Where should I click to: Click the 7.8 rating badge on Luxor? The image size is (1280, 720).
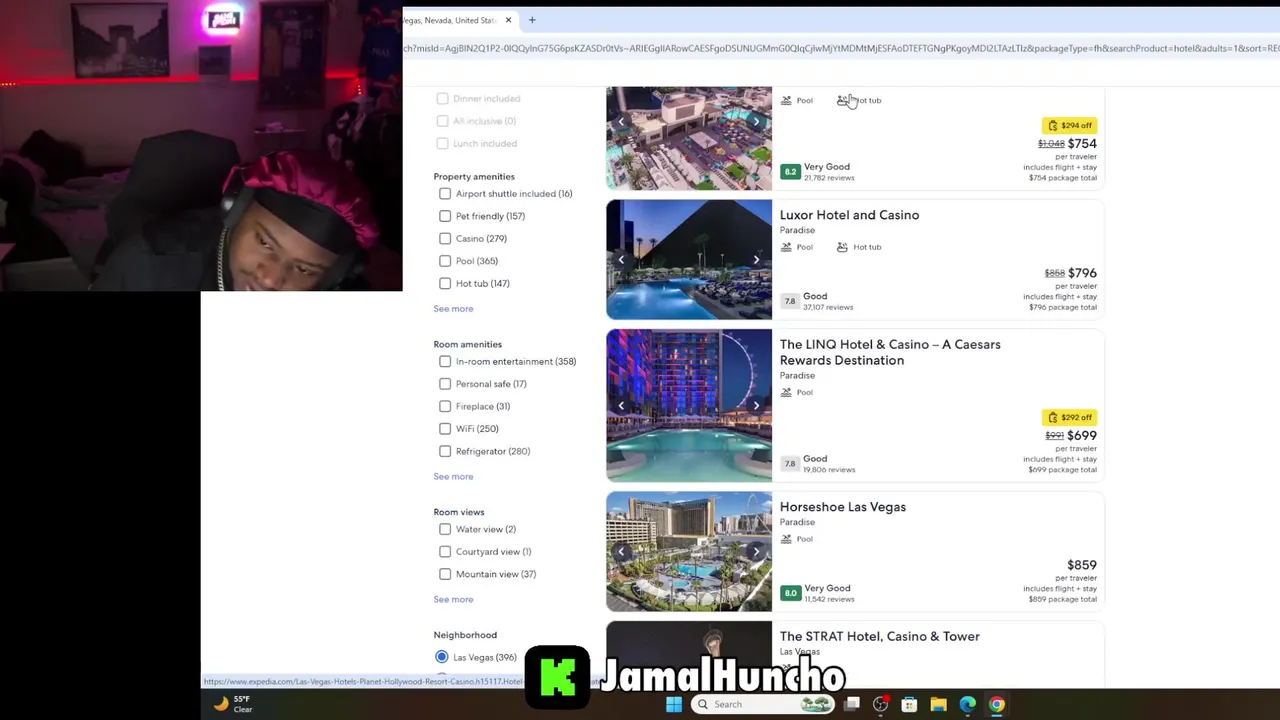[x=790, y=301]
